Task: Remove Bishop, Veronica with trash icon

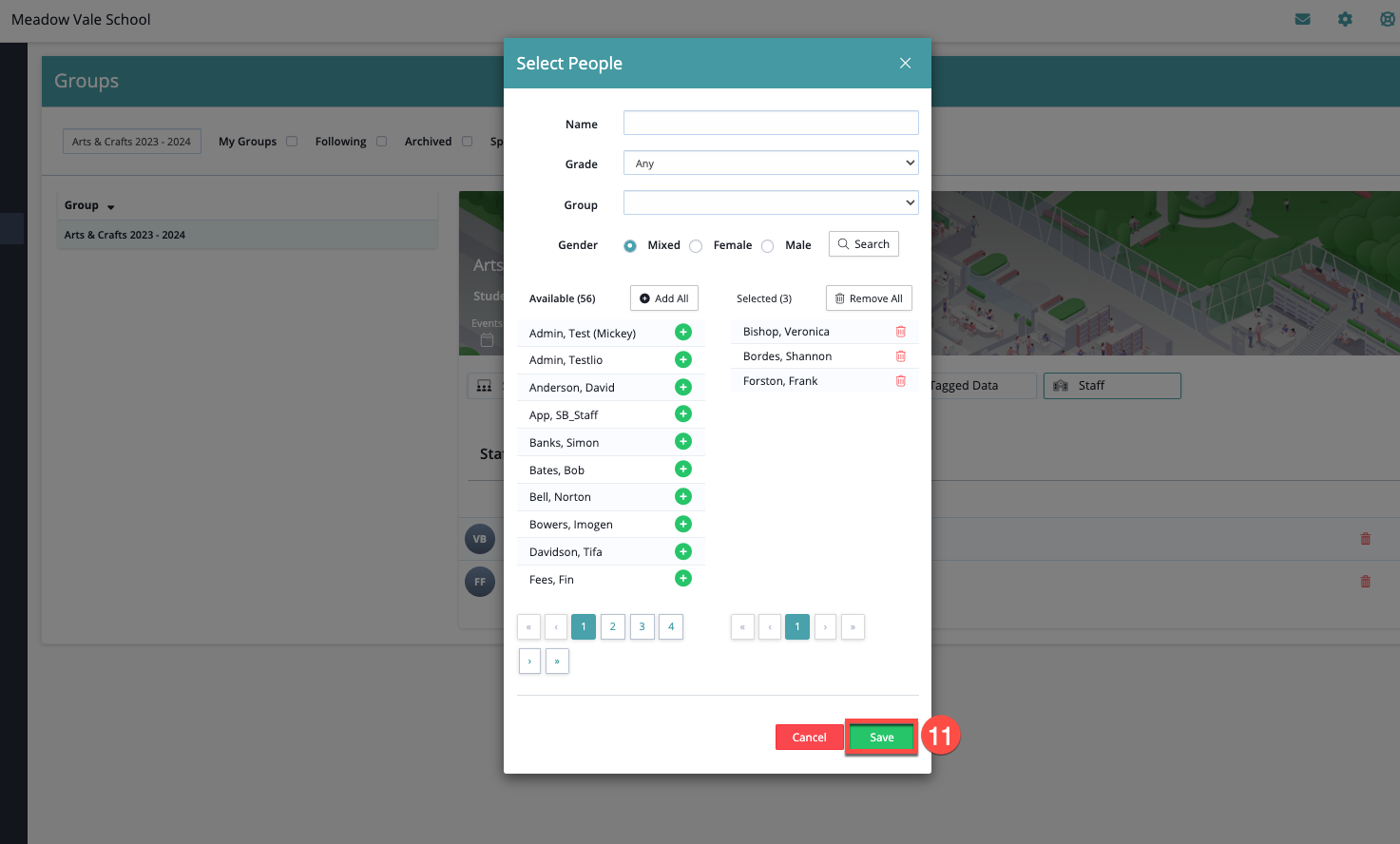Action: [x=900, y=332]
